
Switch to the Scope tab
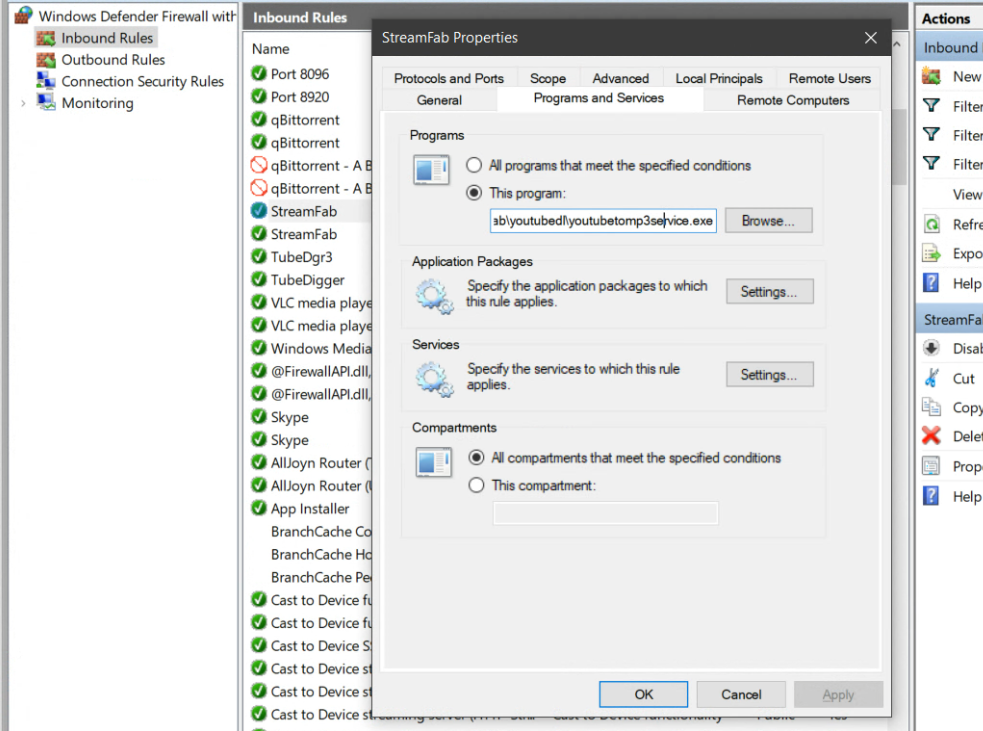(x=548, y=78)
